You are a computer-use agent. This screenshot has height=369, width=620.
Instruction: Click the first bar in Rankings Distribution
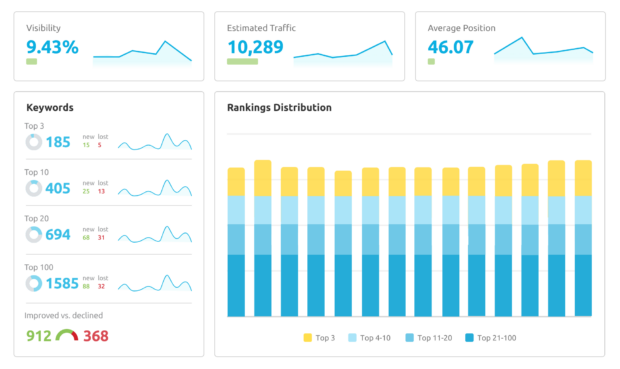pos(236,242)
